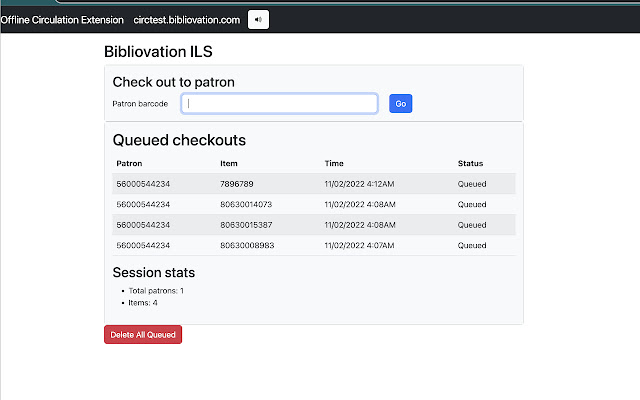Click the blue Go button
The width and height of the screenshot is (640, 400).
pyautogui.click(x=400, y=104)
